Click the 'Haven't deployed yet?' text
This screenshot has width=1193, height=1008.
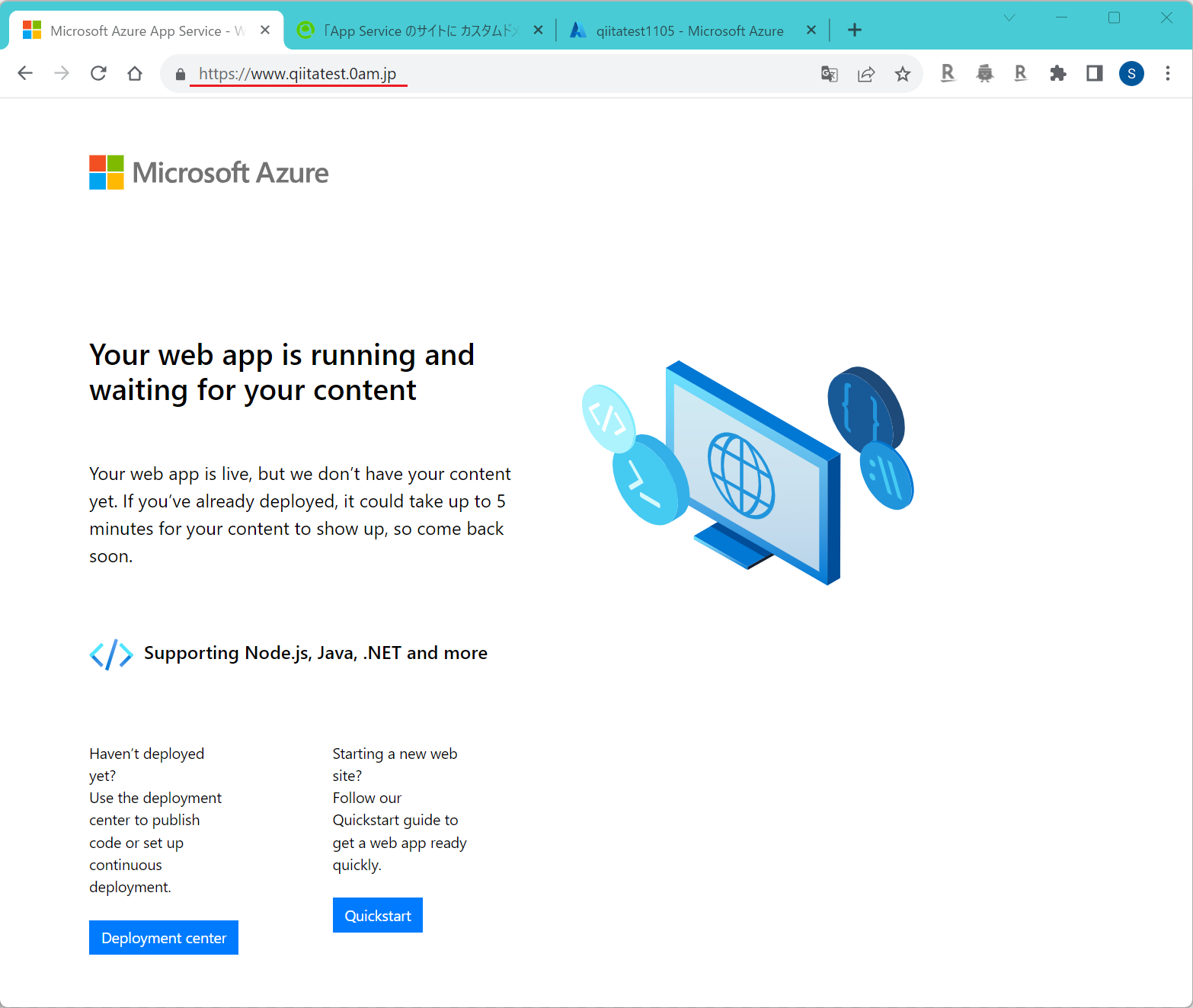point(147,764)
